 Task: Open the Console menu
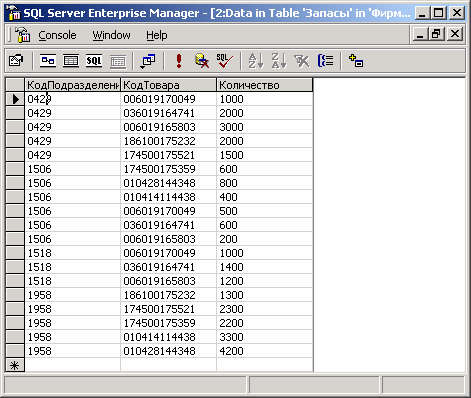(57, 35)
